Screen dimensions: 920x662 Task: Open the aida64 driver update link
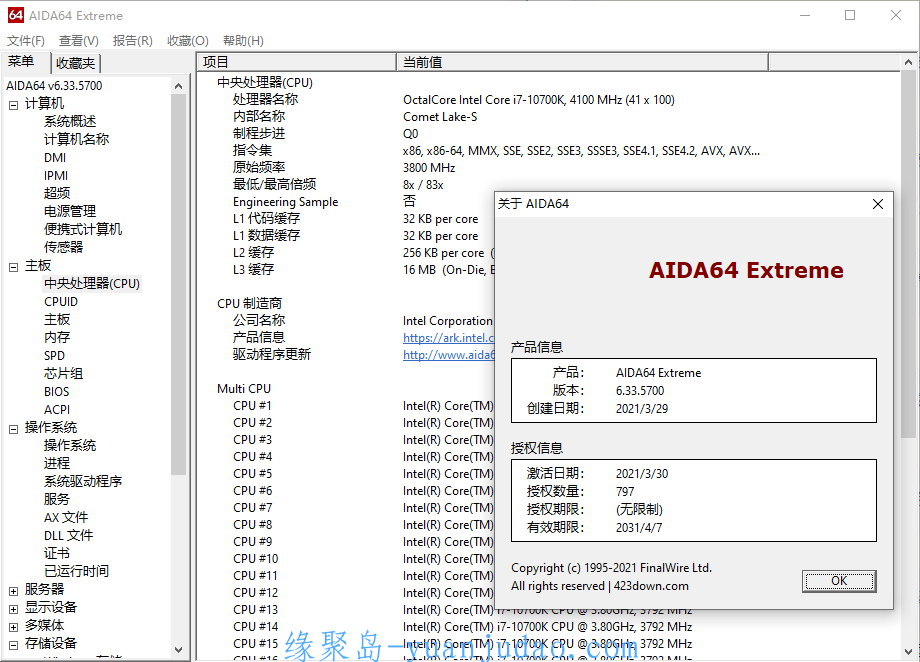click(449, 355)
